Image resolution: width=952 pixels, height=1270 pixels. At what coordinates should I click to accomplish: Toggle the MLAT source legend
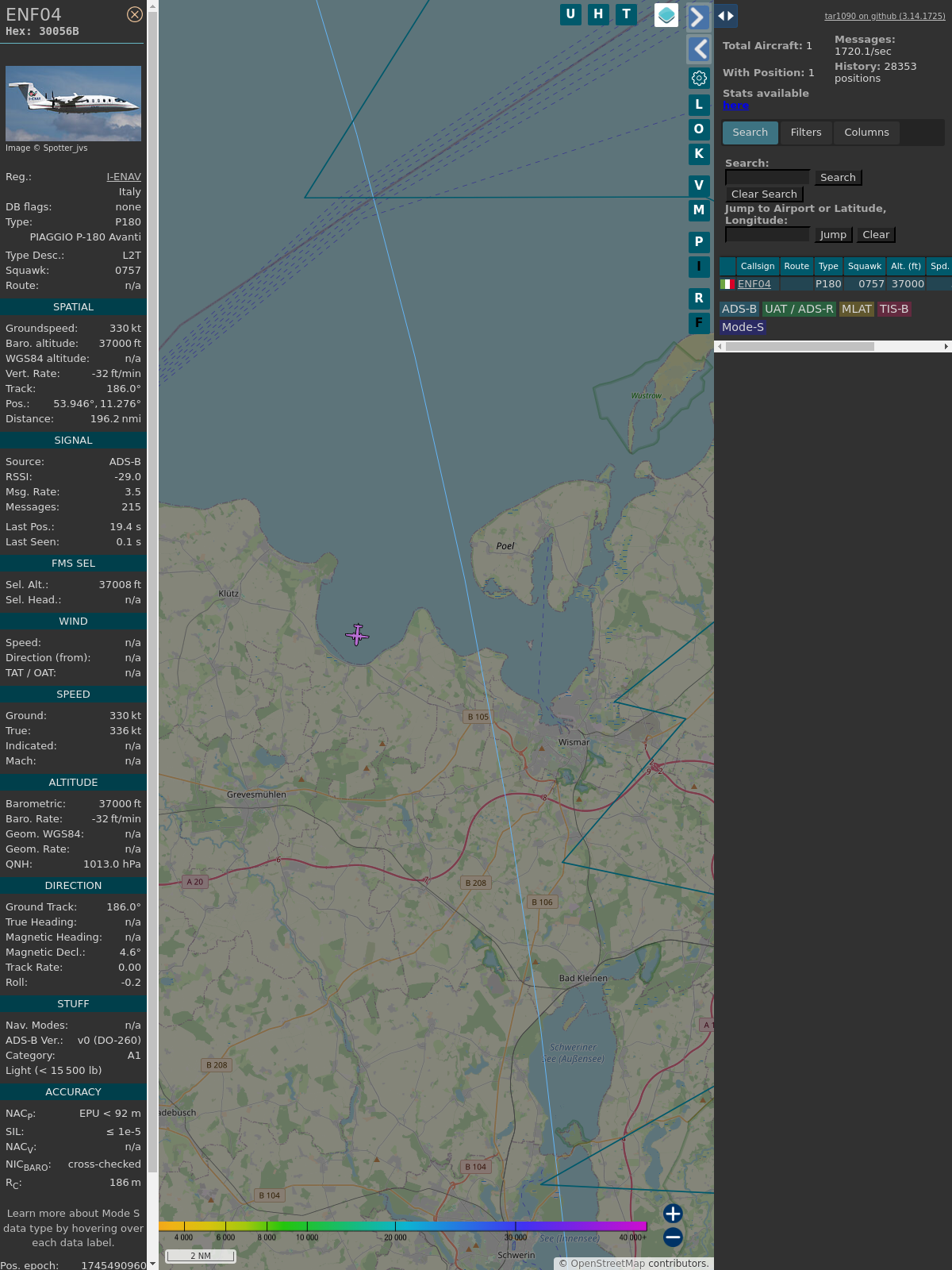coord(857,310)
